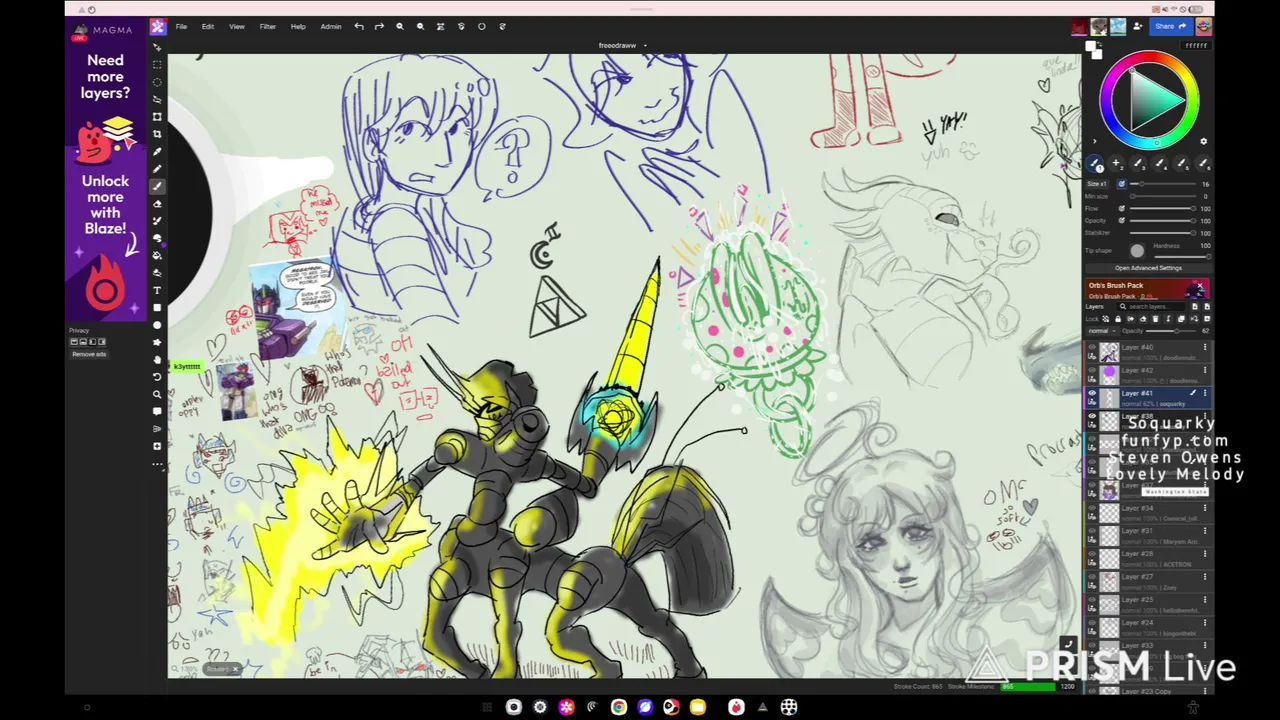The height and width of the screenshot is (720, 1280).
Task: Open options menu for Layer #28
Action: (x=1205, y=554)
